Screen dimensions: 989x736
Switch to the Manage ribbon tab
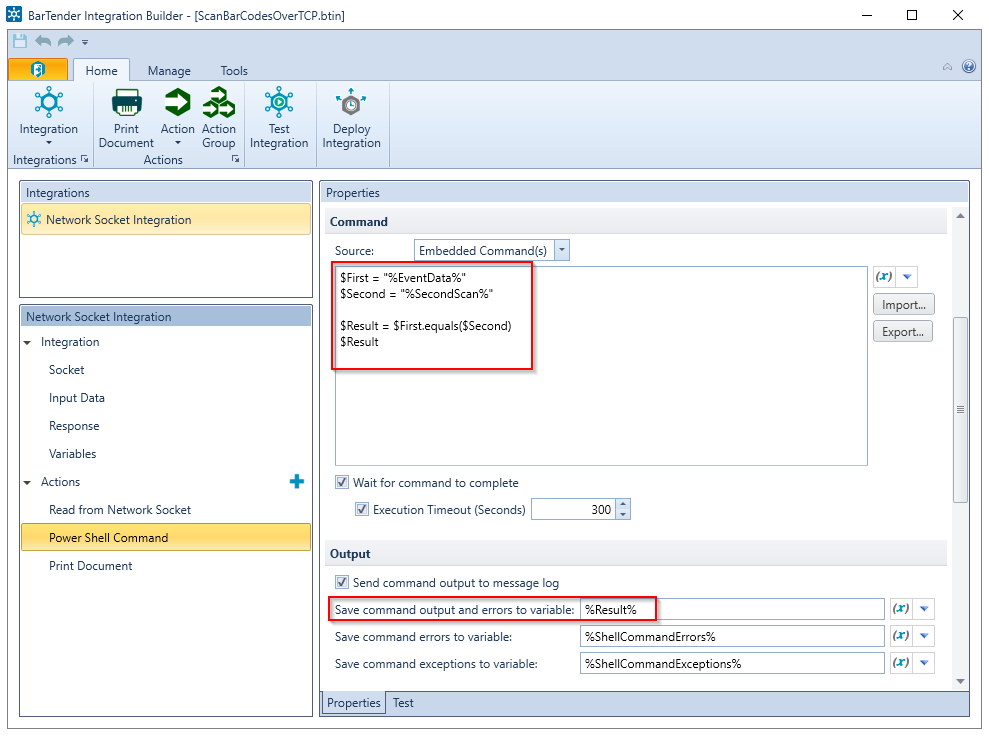point(169,71)
